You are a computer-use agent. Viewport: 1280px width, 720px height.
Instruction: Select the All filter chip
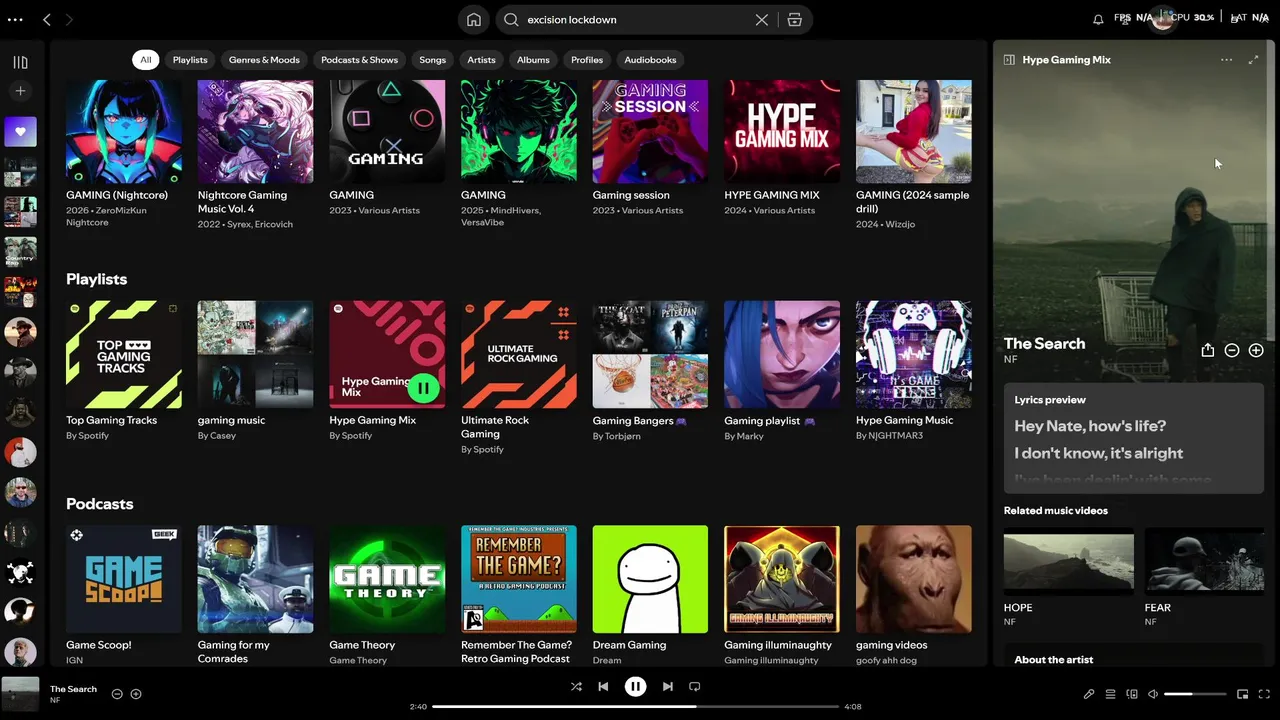tap(146, 60)
